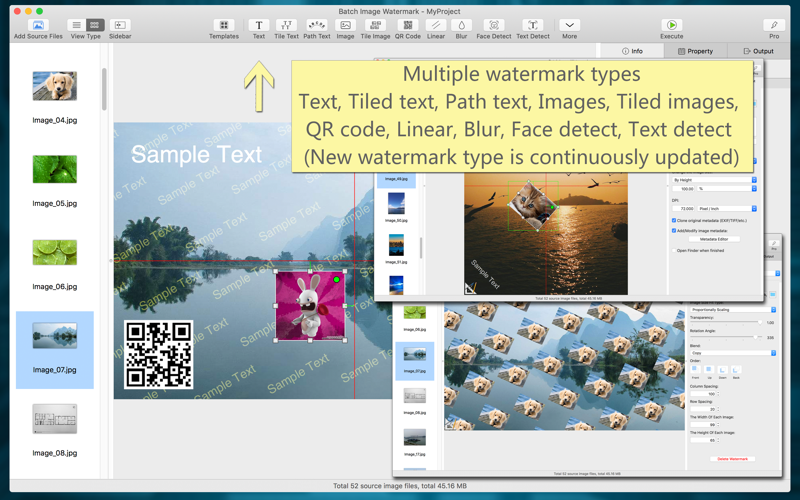Viewport: 800px width, 500px height.
Task: Add a Tile Image watermark
Action: click(376, 25)
